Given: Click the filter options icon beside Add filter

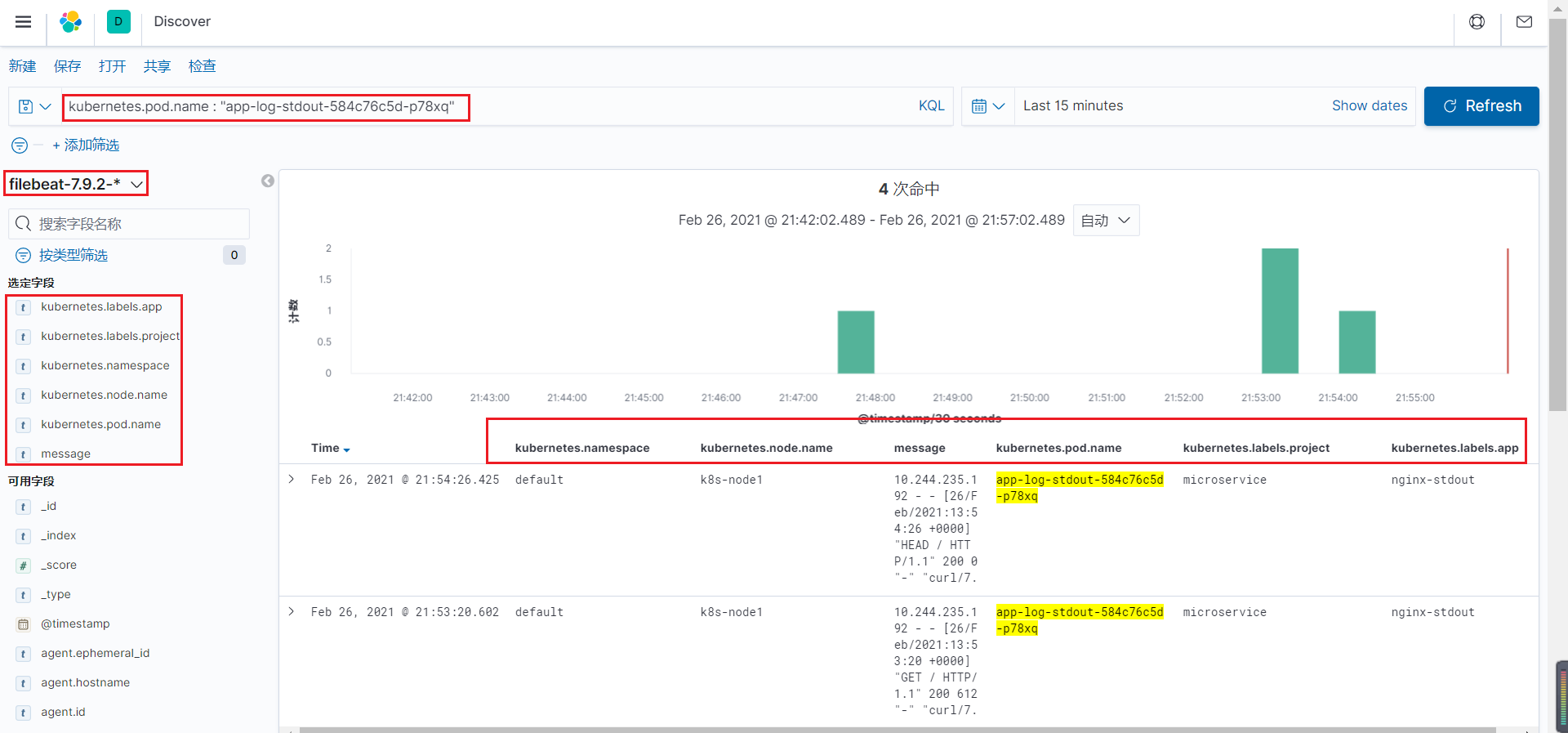Looking at the screenshot, I should pyautogui.click(x=20, y=145).
